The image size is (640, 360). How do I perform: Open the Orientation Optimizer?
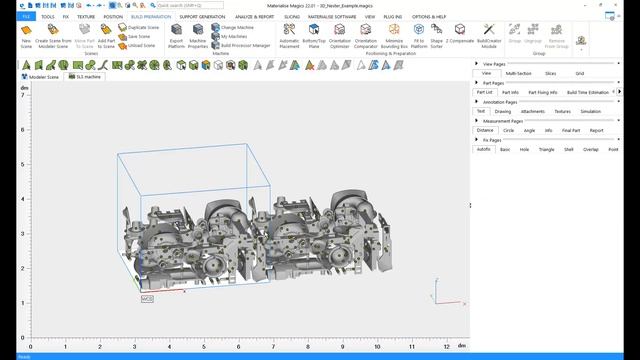point(340,36)
